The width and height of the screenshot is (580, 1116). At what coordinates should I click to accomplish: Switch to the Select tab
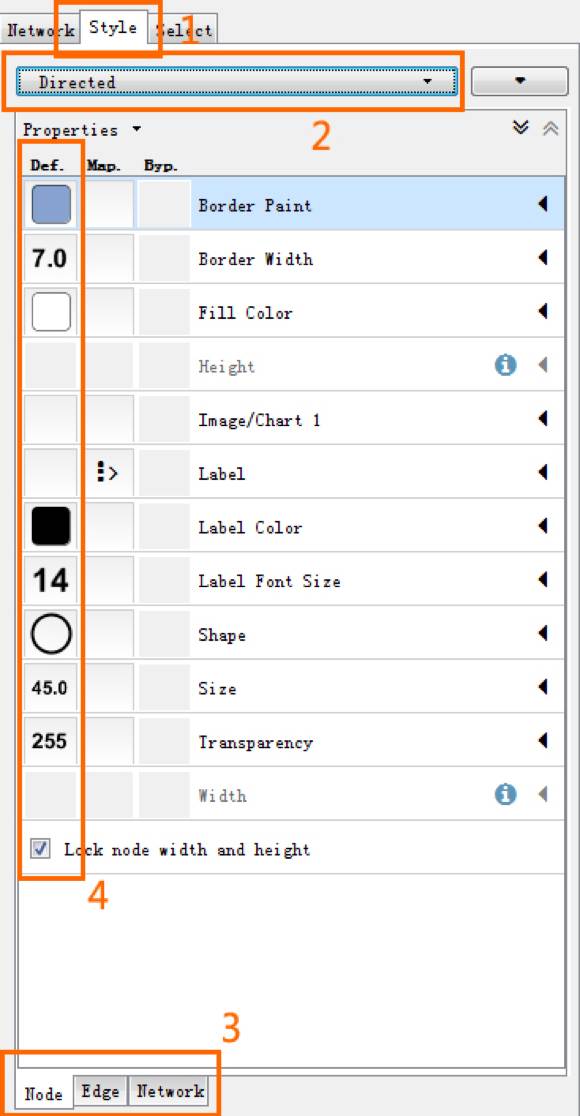coord(184,30)
